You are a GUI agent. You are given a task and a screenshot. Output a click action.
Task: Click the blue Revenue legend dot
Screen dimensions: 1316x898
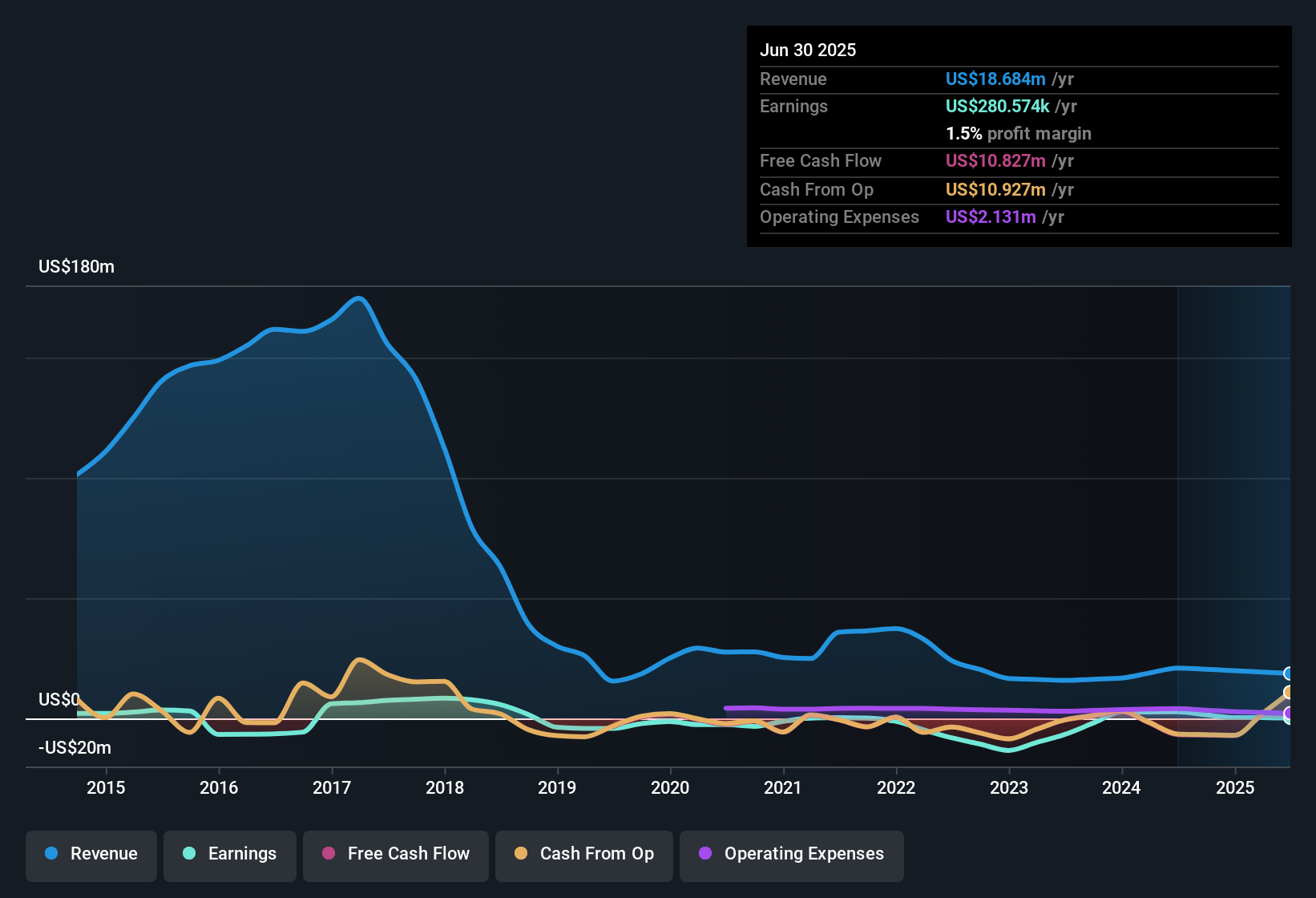(51, 853)
